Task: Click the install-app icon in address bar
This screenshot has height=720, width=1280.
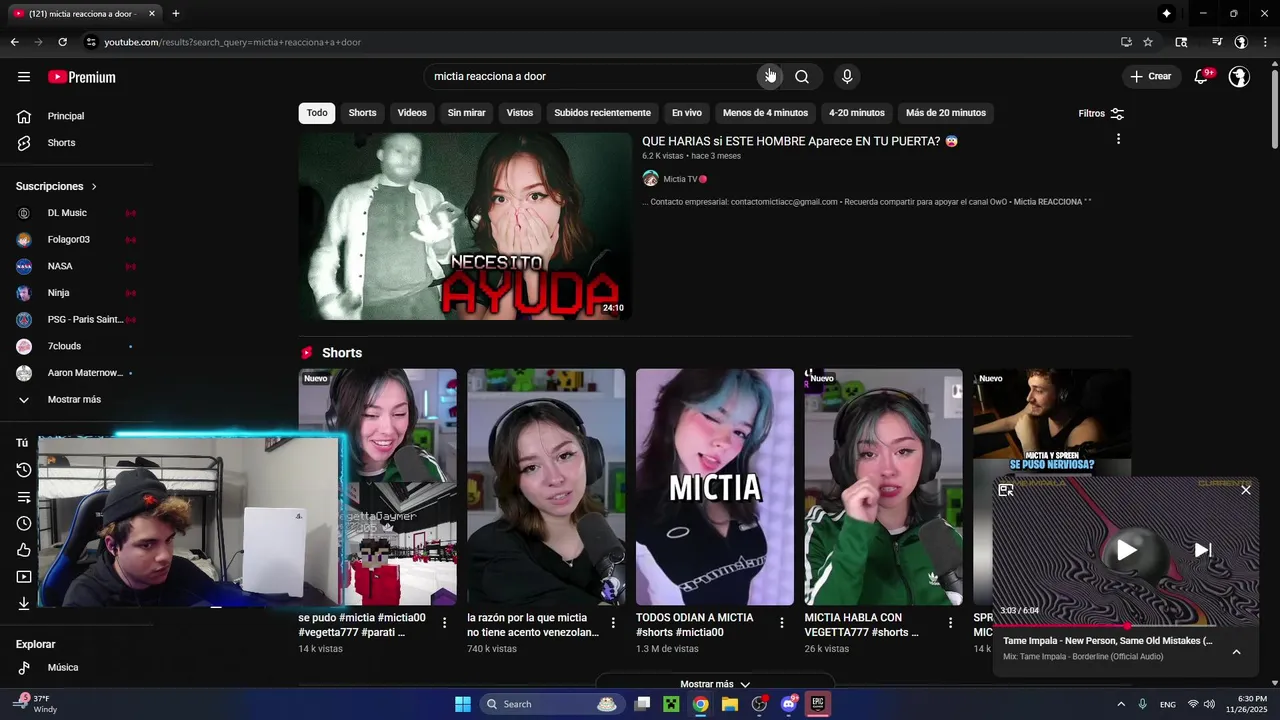Action: click(x=1126, y=42)
